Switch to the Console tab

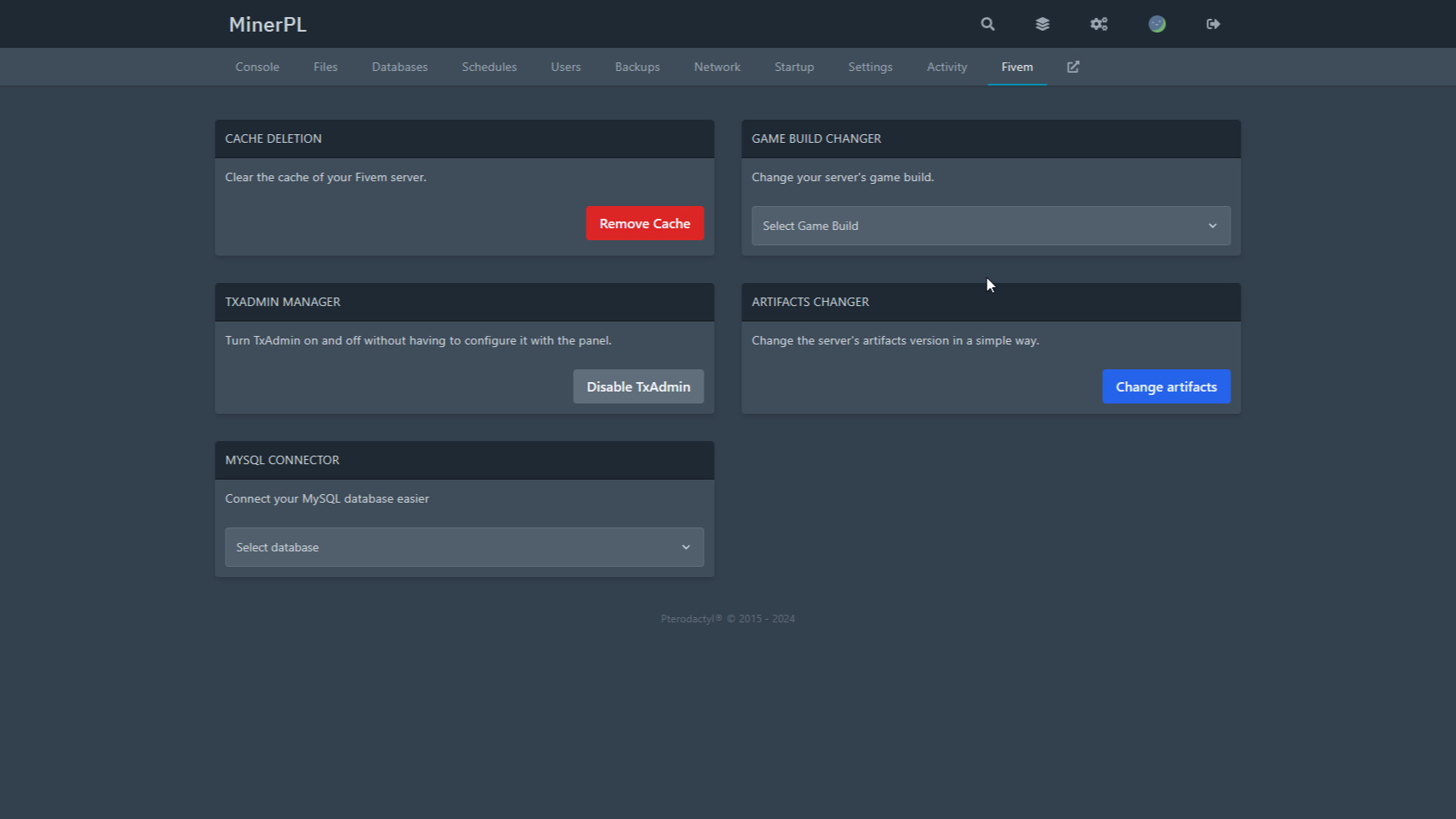pos(257,67)
